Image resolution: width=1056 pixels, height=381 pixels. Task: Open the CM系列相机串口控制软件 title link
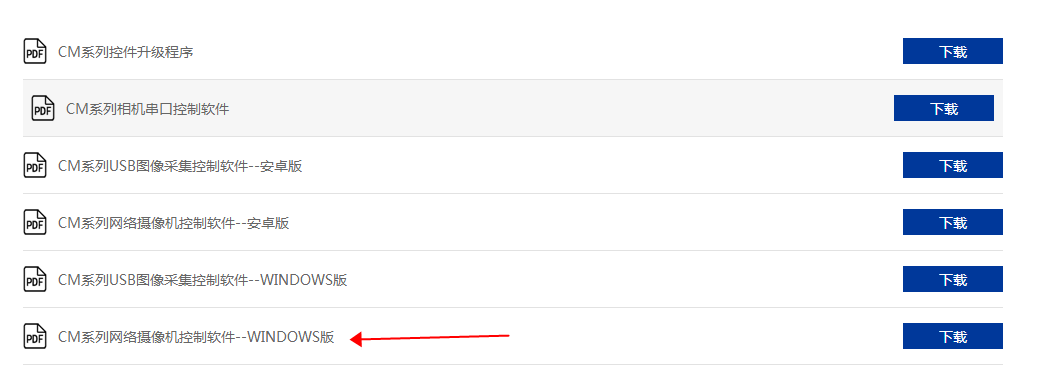click(x=147, y=109)
